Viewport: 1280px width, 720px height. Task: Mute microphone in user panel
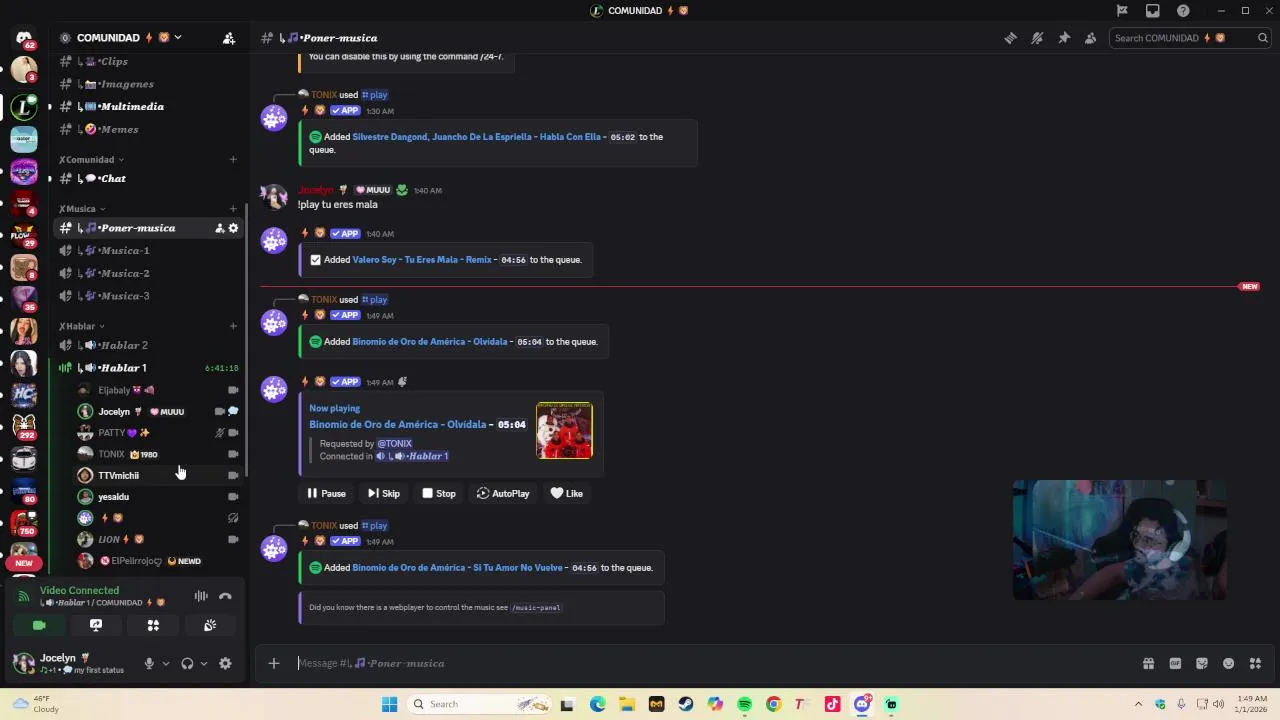tap(149, 663)
